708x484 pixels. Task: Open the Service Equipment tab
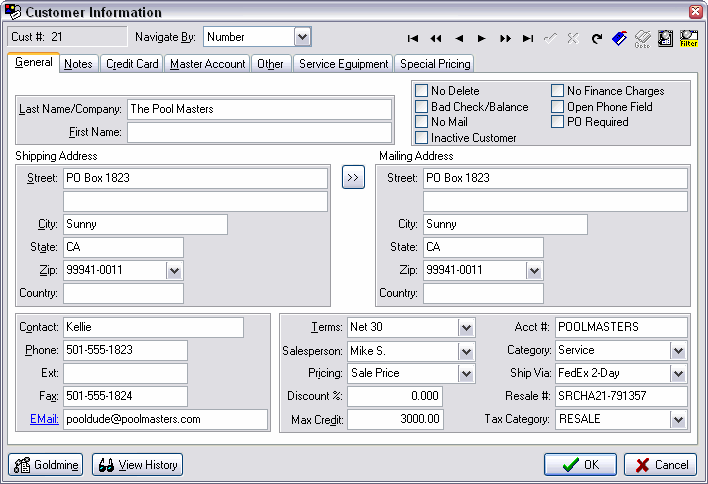point(344,64)
